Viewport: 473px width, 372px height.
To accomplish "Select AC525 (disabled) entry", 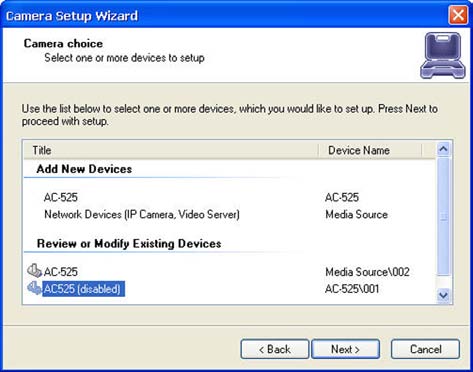I will 82,289.
